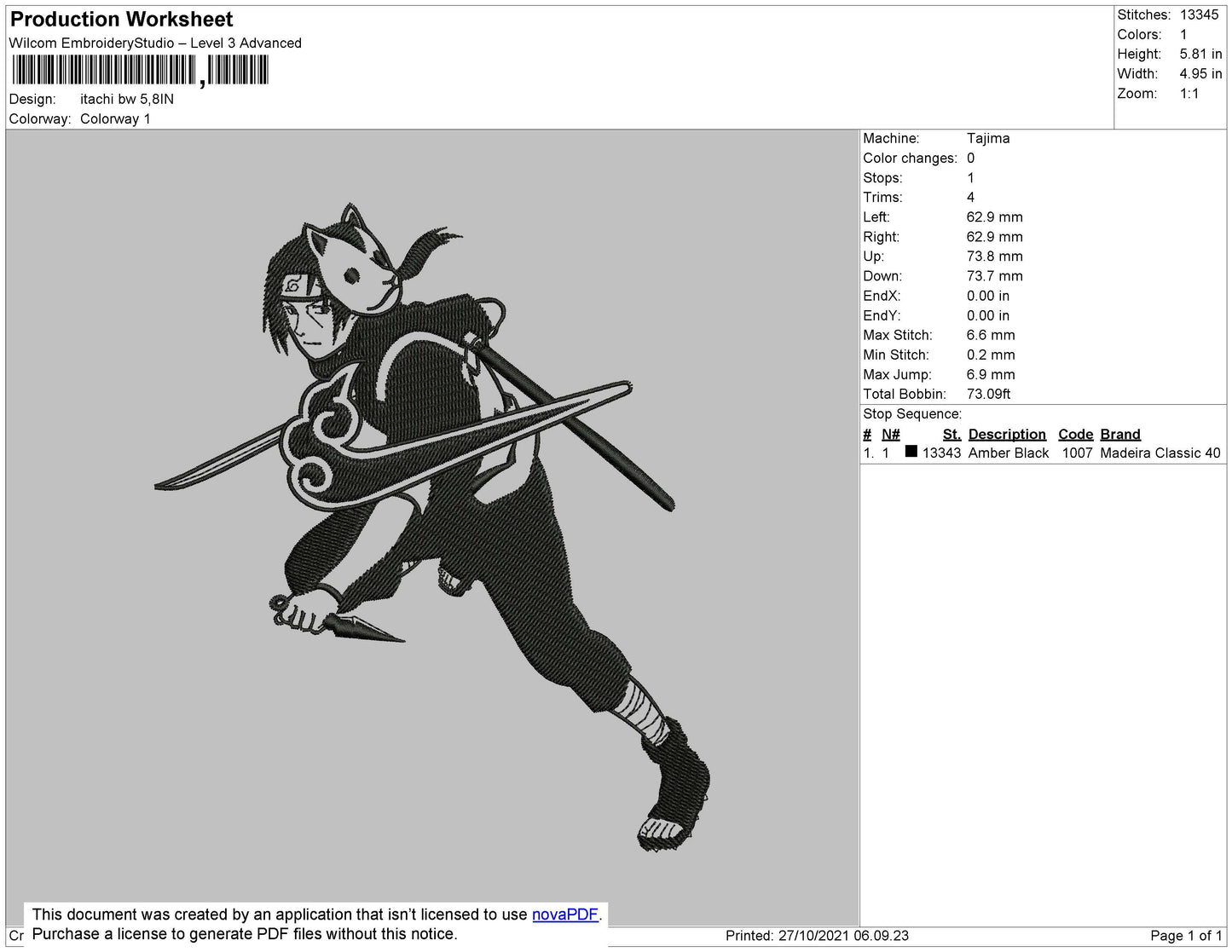Click the Down value 73.7 mm

994,276
